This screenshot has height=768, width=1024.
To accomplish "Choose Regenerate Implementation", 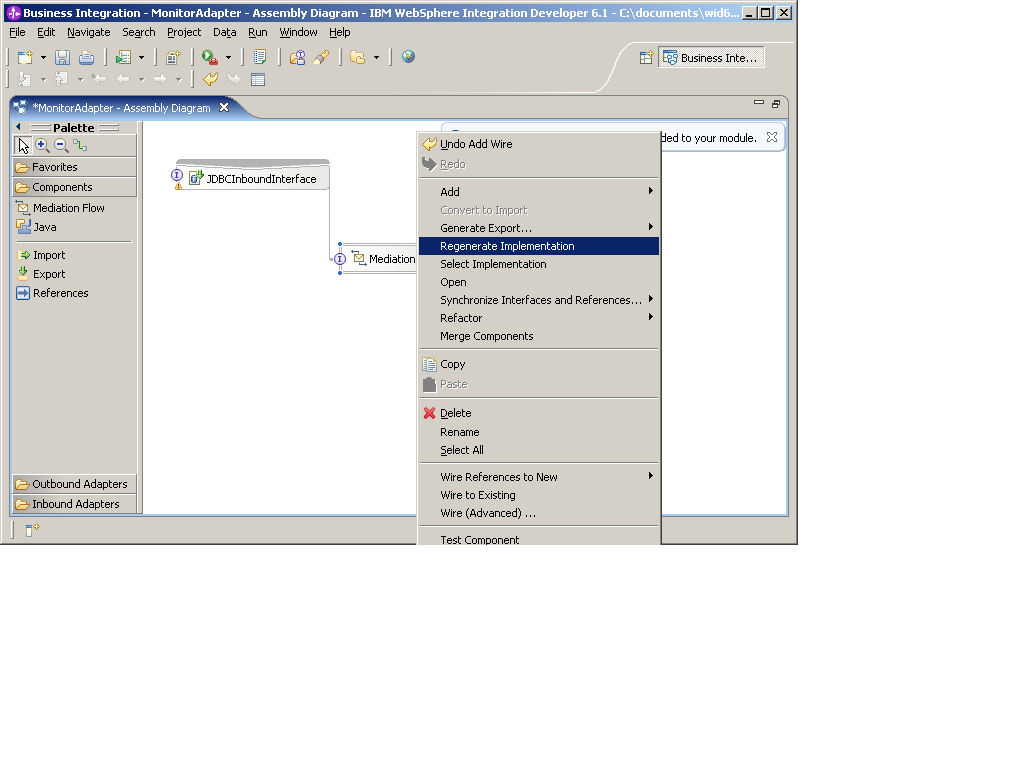I will (539, 246).
